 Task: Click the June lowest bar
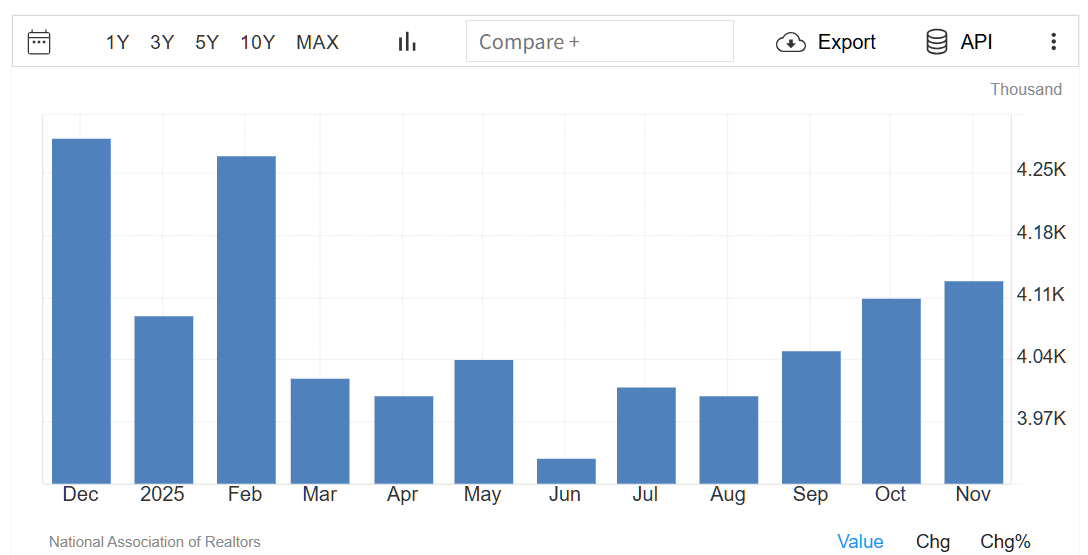click(x=566, y=471)
